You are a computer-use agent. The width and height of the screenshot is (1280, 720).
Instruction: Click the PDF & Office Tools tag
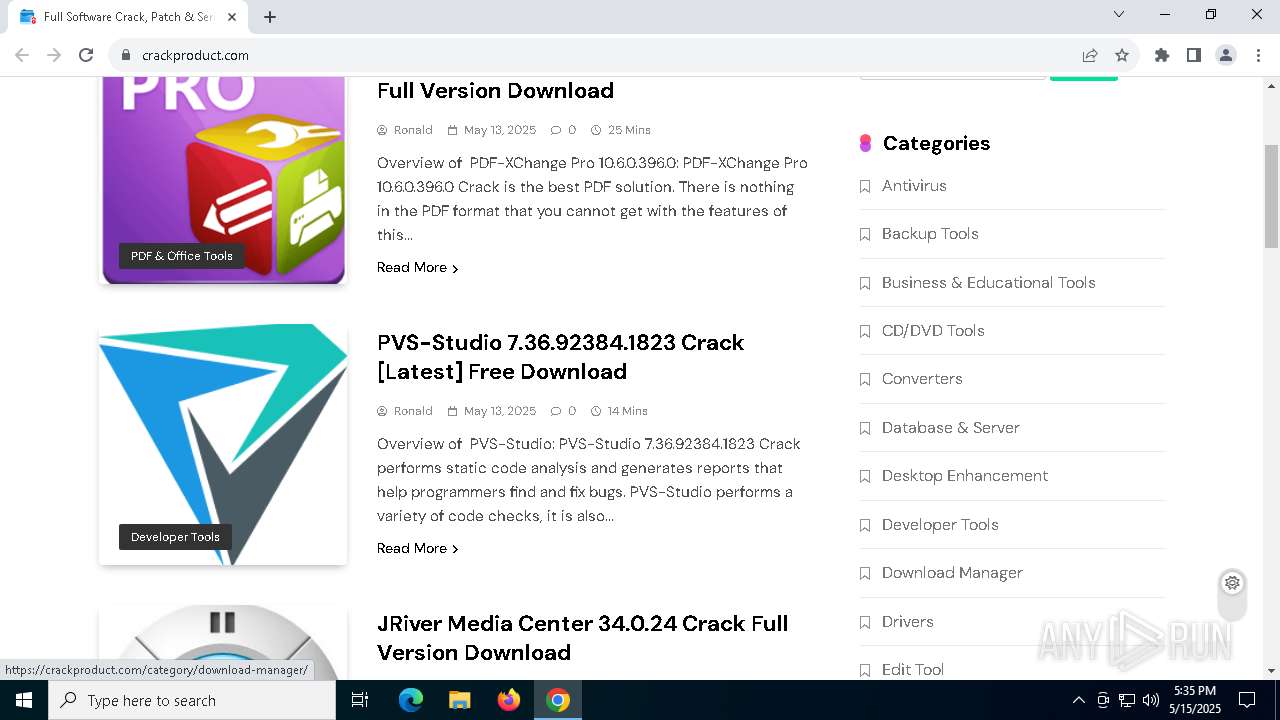[182, 256]
